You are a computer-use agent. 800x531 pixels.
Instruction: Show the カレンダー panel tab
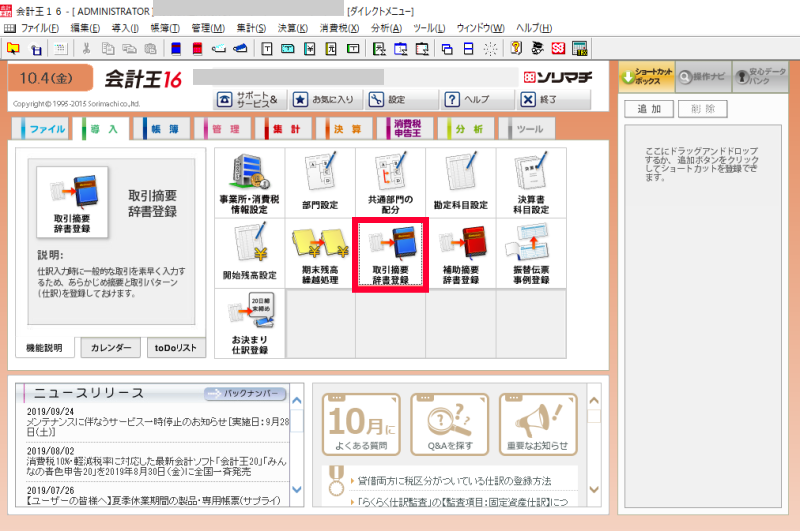click(x=110, y=348)
